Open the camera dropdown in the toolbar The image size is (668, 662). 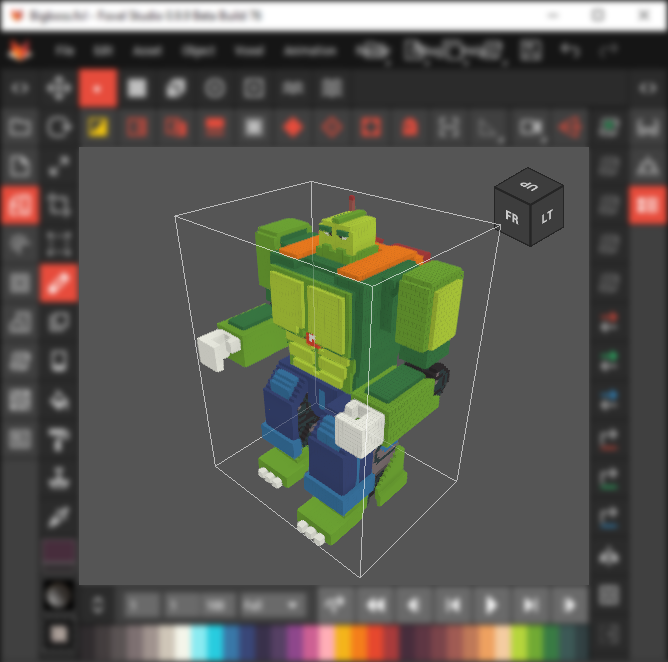click(530, 128)
